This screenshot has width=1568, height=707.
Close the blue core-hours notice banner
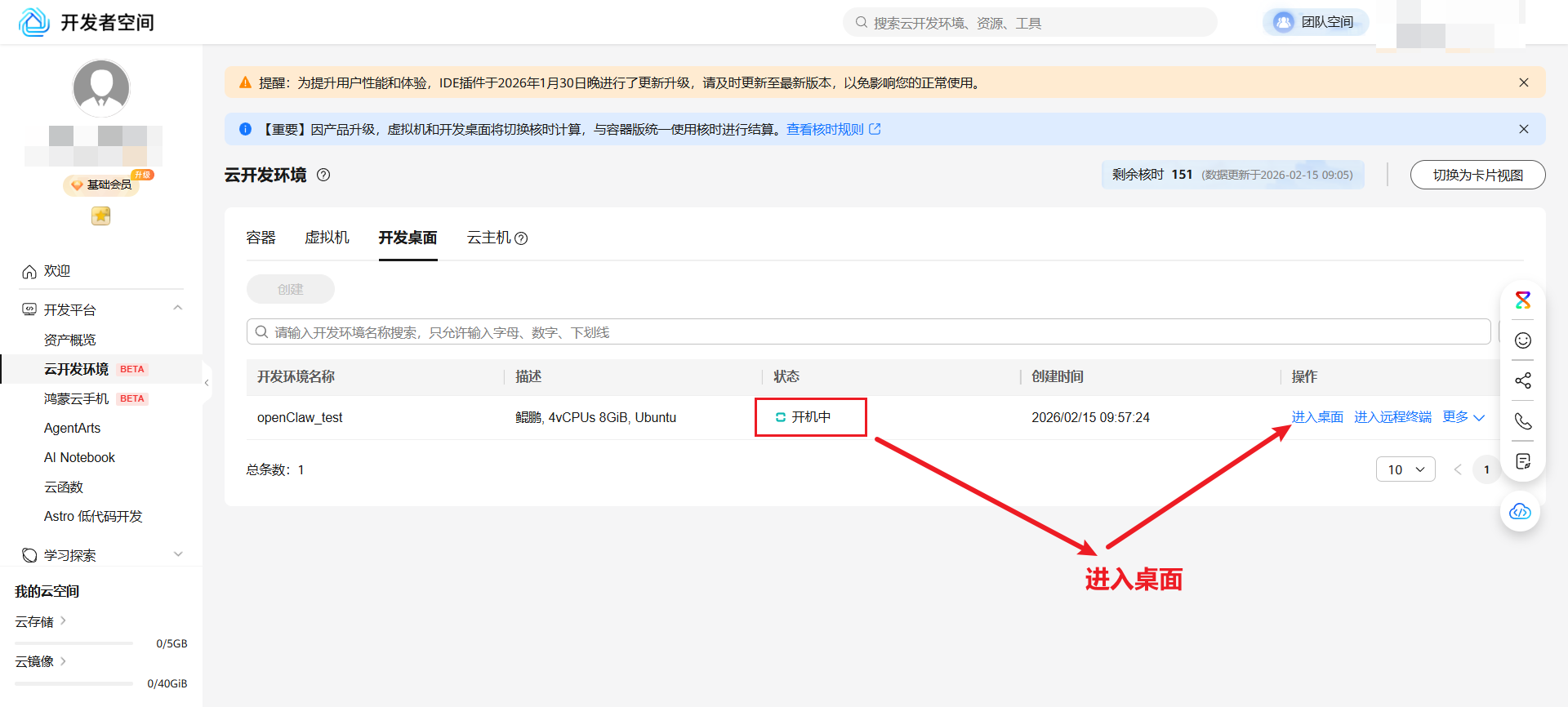click(1523, 129)
